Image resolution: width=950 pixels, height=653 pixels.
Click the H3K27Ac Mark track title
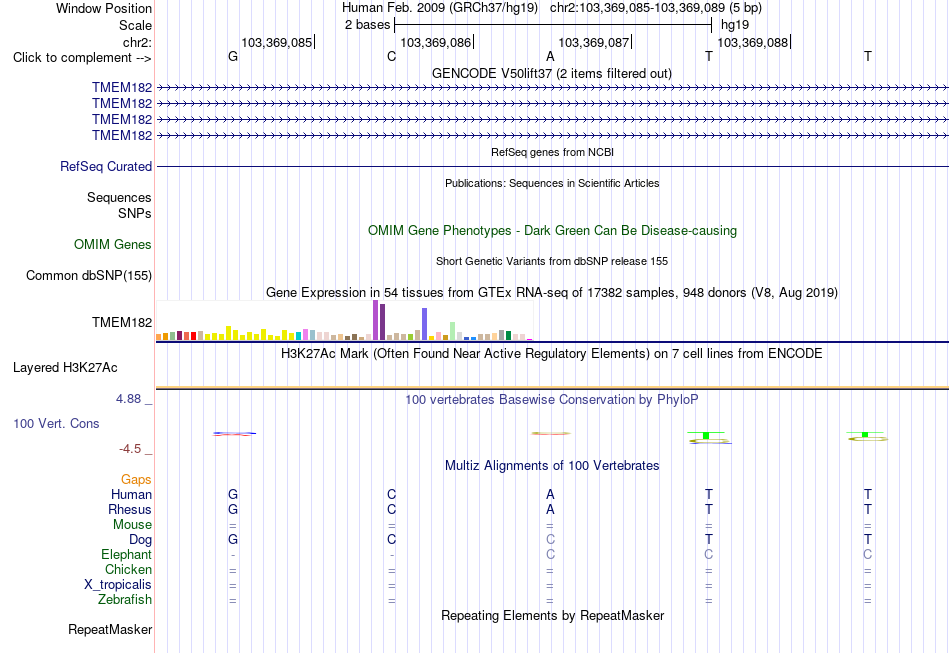551,353
